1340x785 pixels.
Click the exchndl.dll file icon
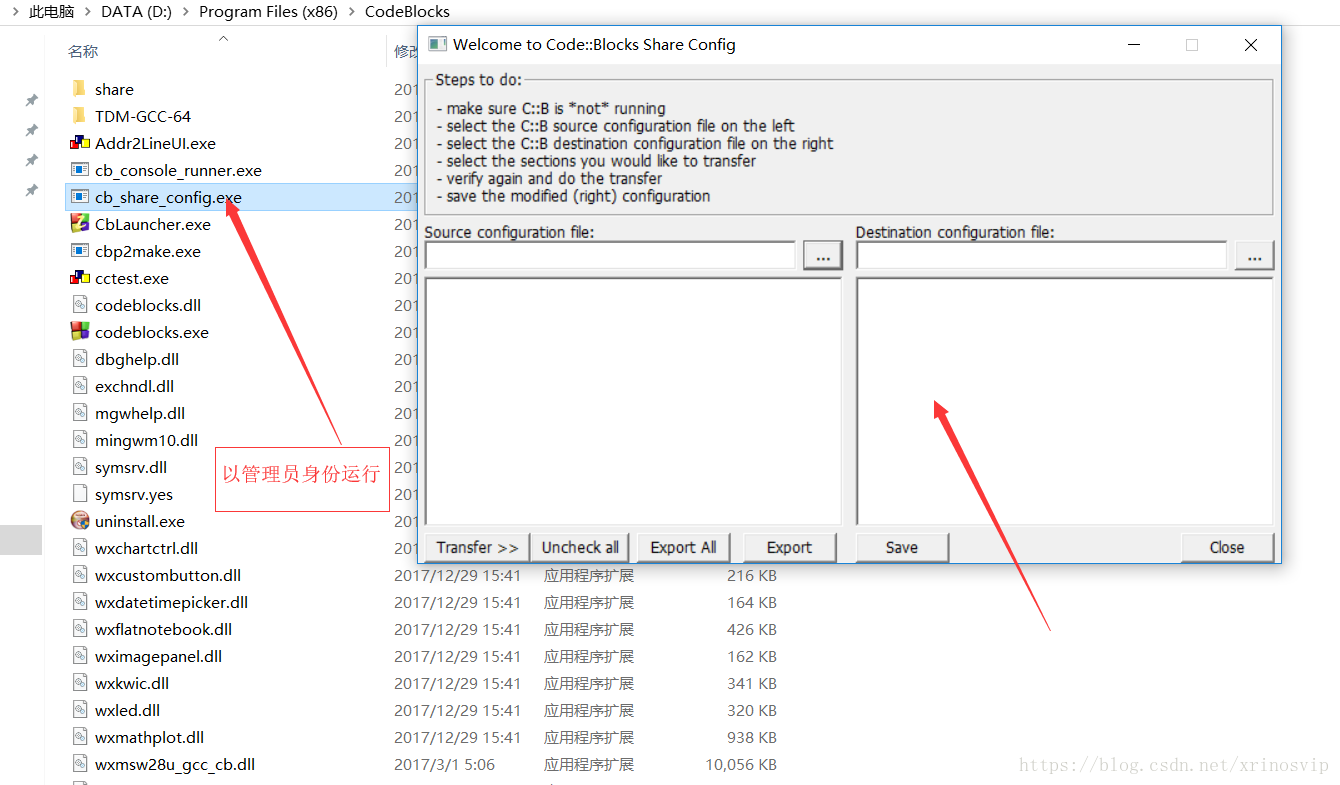(80, 386)
